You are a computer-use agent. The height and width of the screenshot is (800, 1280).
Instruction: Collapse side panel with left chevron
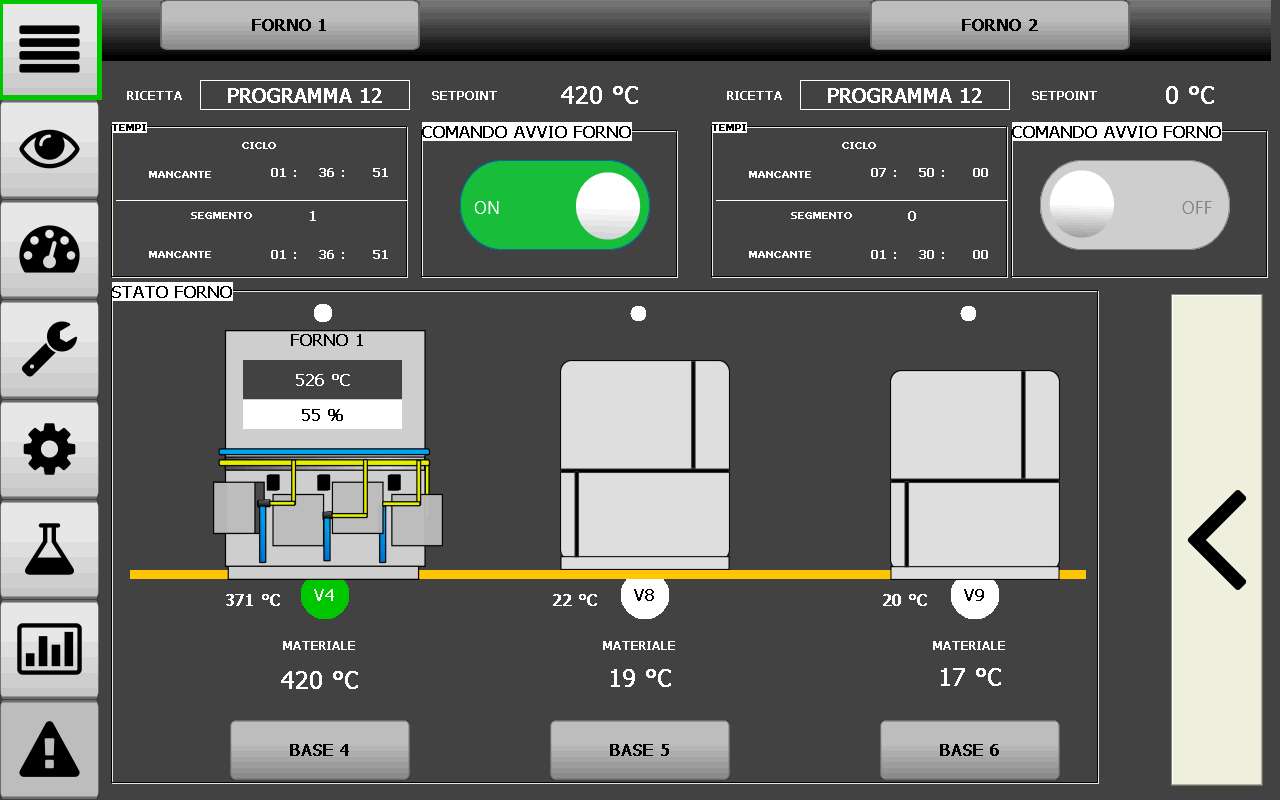tap(1217, 539)
